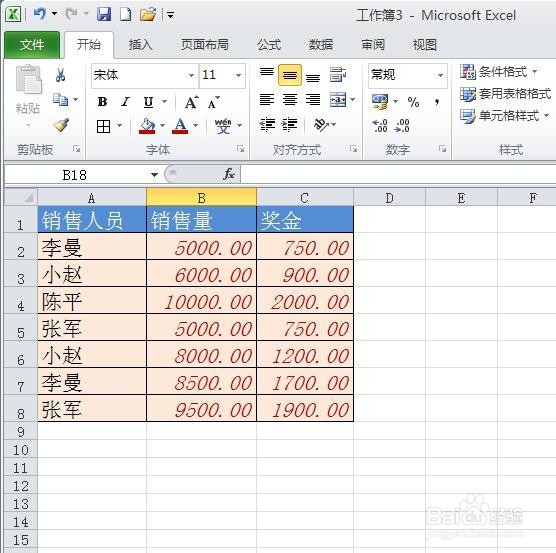Toggle Center horizontal alignment
Image resolution: width=556 pixels, height=553 pixels.
coord(290,100)
